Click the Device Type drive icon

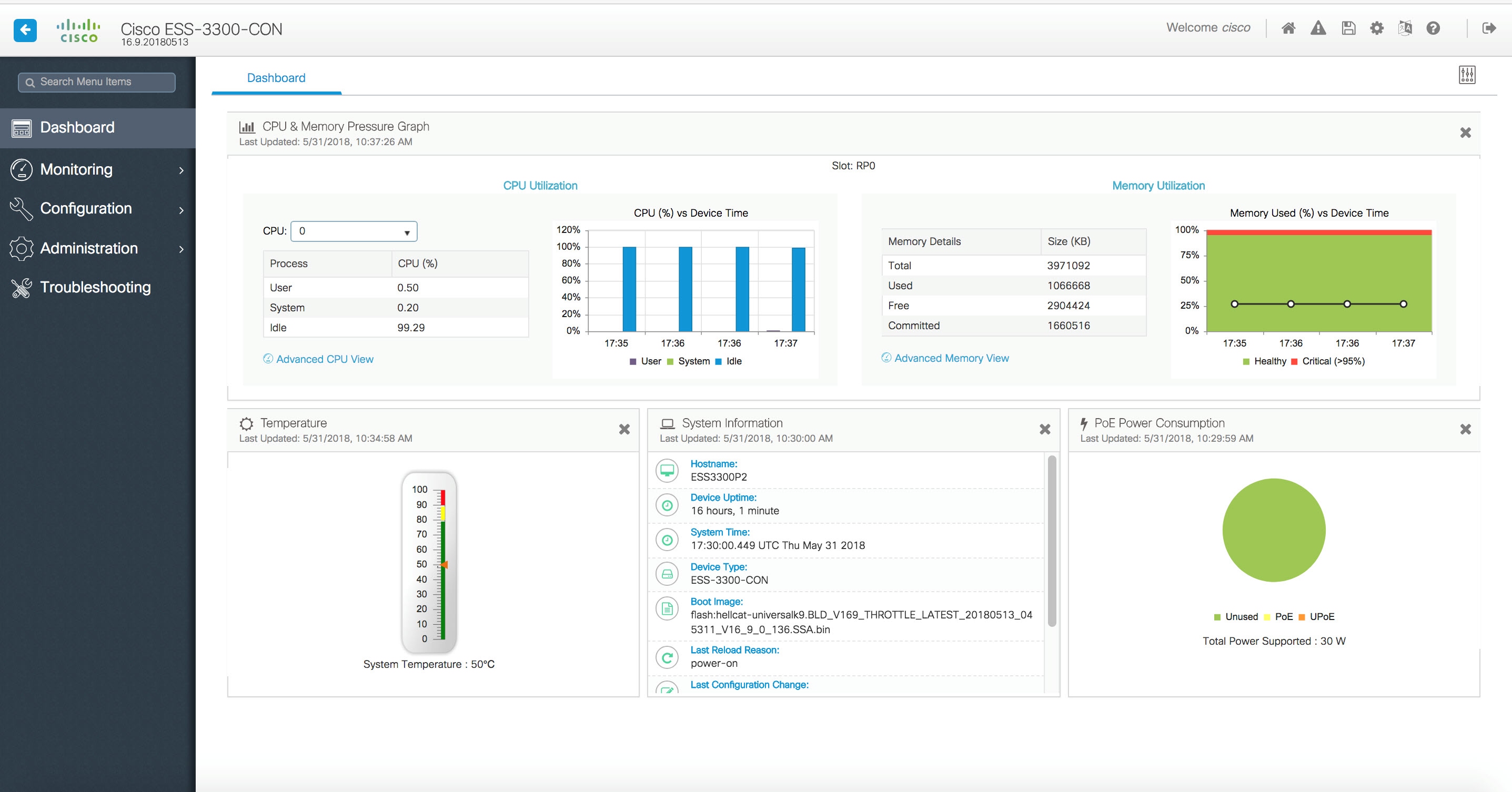tap(668, 574)
